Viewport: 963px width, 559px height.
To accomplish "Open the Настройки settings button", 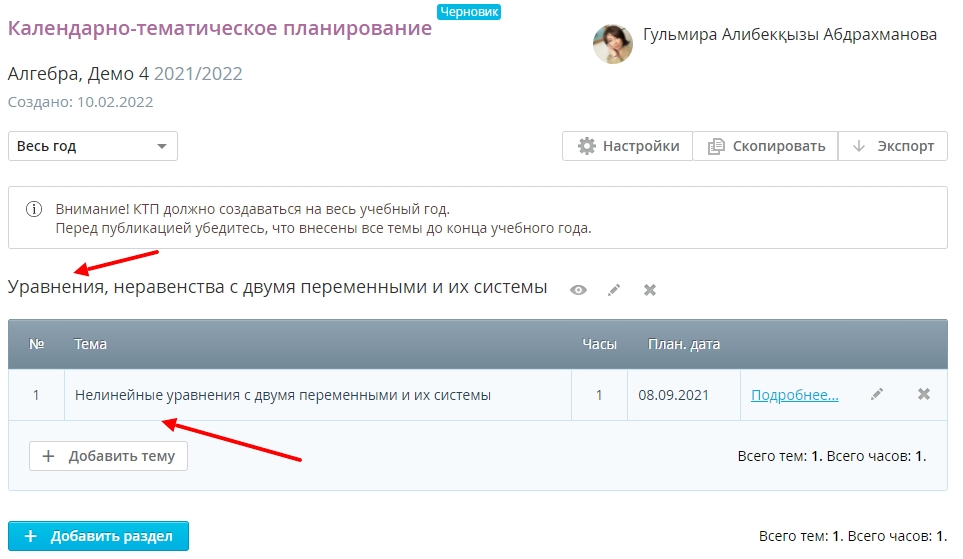I will (628, 146).
